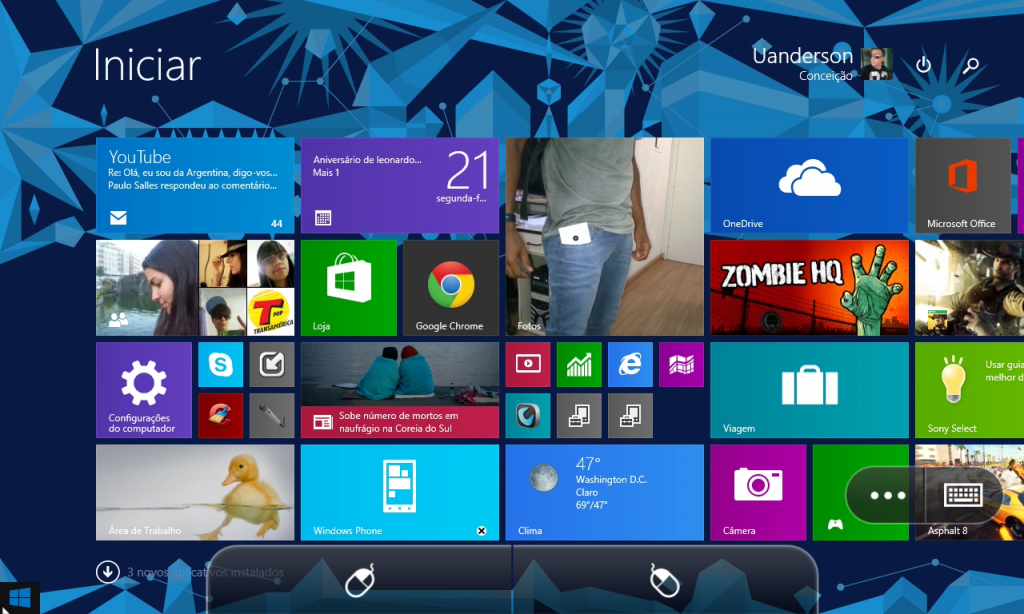Open the green finance chart tile
Screen dimensions: 1024x614
579,365
